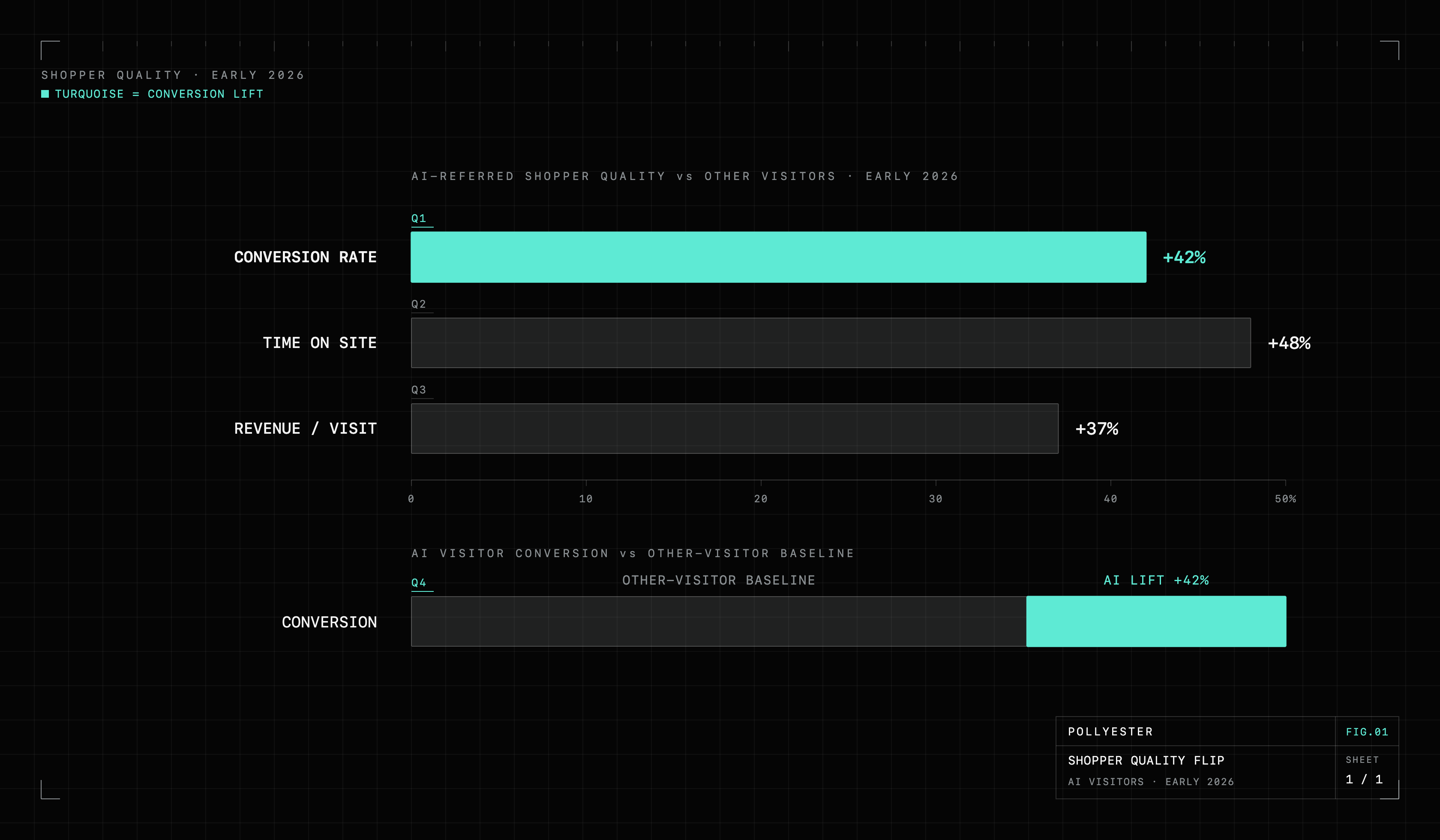The image size is (1440, 840).
Task: Click axis tick label 0
Action: point(411,499)
